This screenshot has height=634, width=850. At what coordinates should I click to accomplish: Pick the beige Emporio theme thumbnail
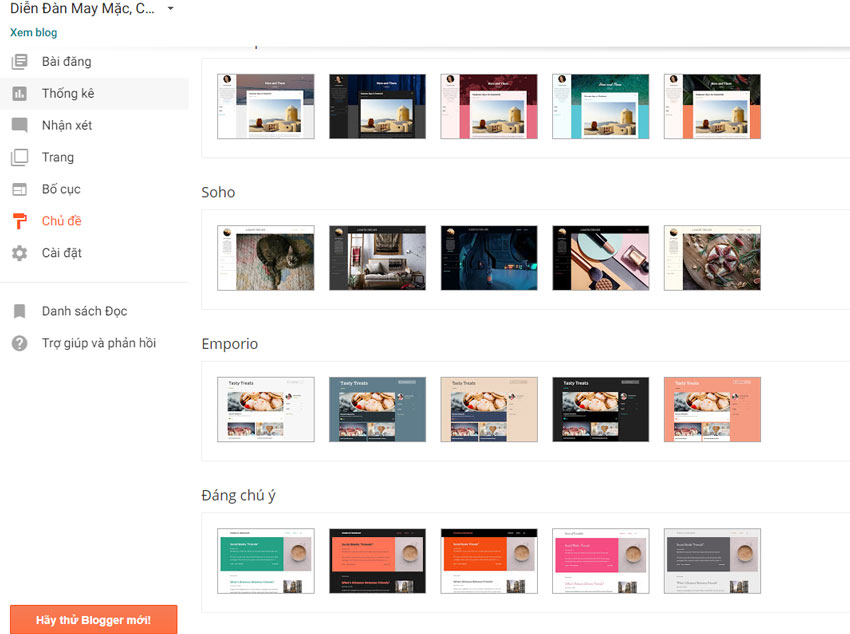click(489, 410)
